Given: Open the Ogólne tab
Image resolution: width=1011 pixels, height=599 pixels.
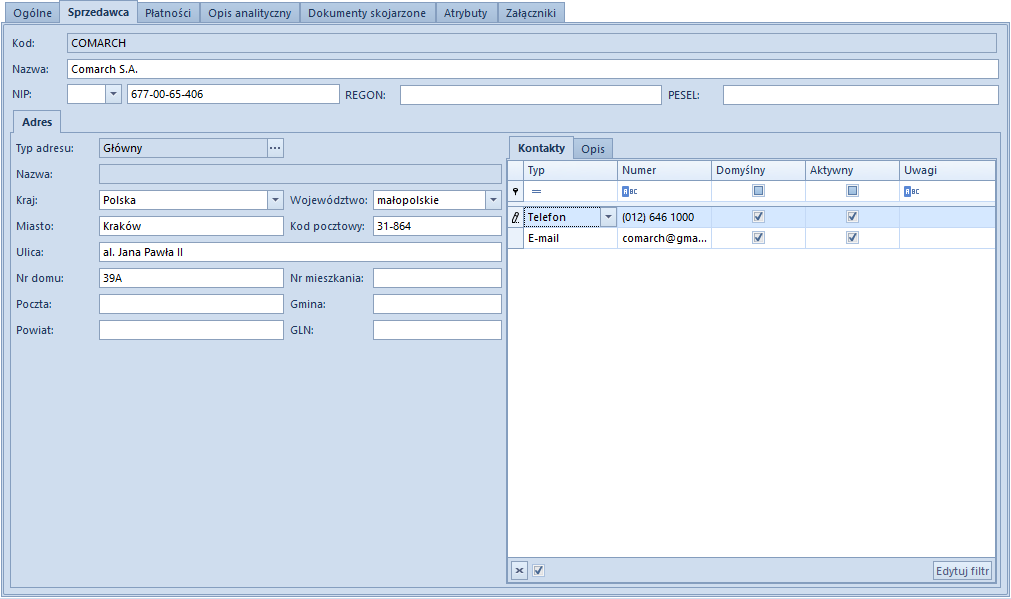Looking at the screenshot, I should point(32,13).
